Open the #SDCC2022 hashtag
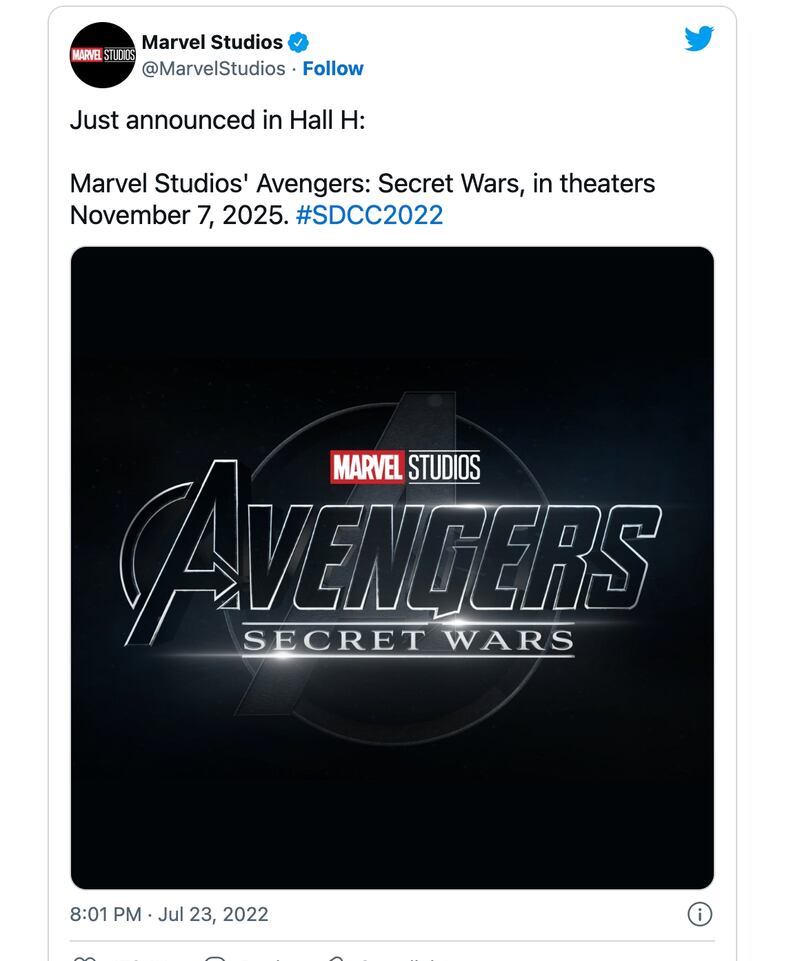The width and height of the screenshot is (800, 961). coord(369,215)
